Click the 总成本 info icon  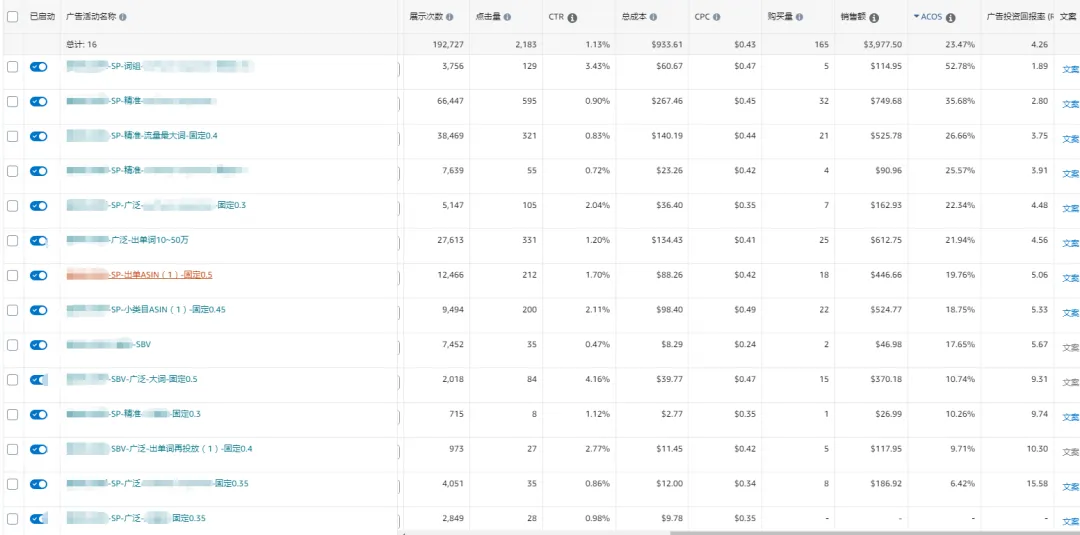pyautogui.click(x=654, y=17)
